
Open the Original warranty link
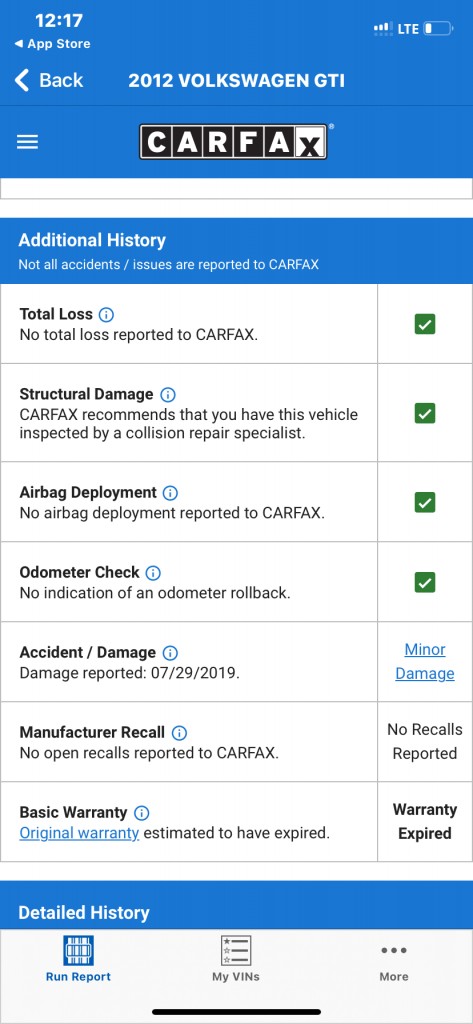[79, 833]
